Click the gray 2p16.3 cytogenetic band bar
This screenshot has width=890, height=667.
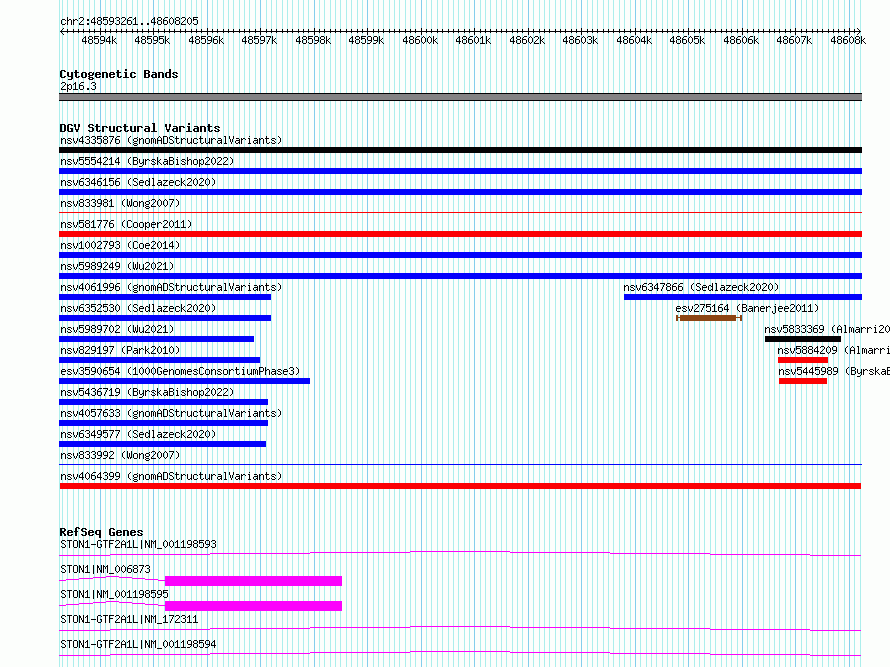click(x=460, y=97)
